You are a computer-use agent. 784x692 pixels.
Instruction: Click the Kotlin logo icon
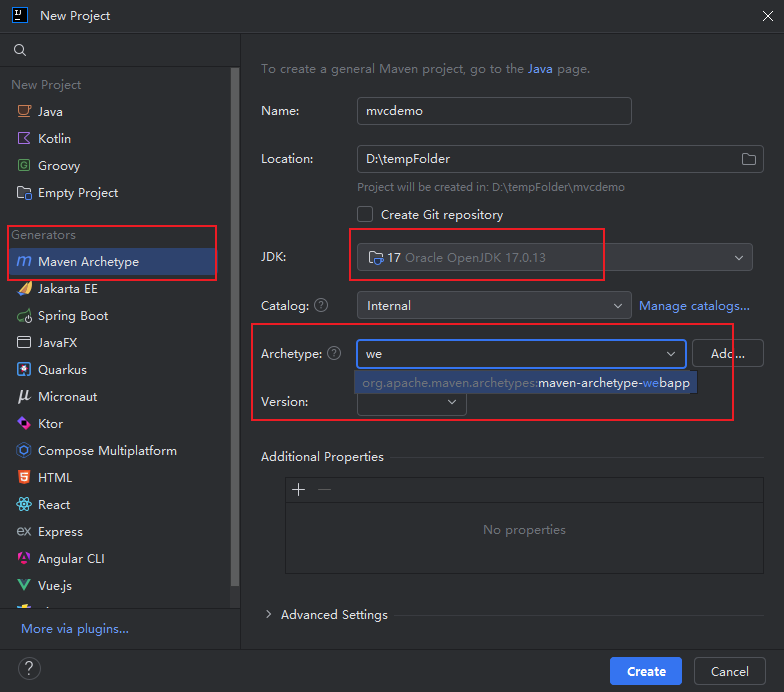[24, 138]
